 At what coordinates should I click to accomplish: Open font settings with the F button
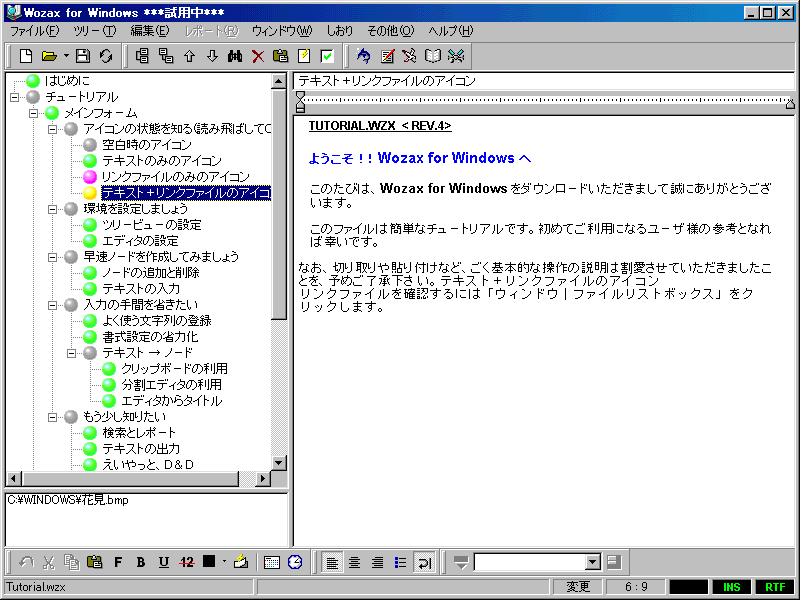118,562
